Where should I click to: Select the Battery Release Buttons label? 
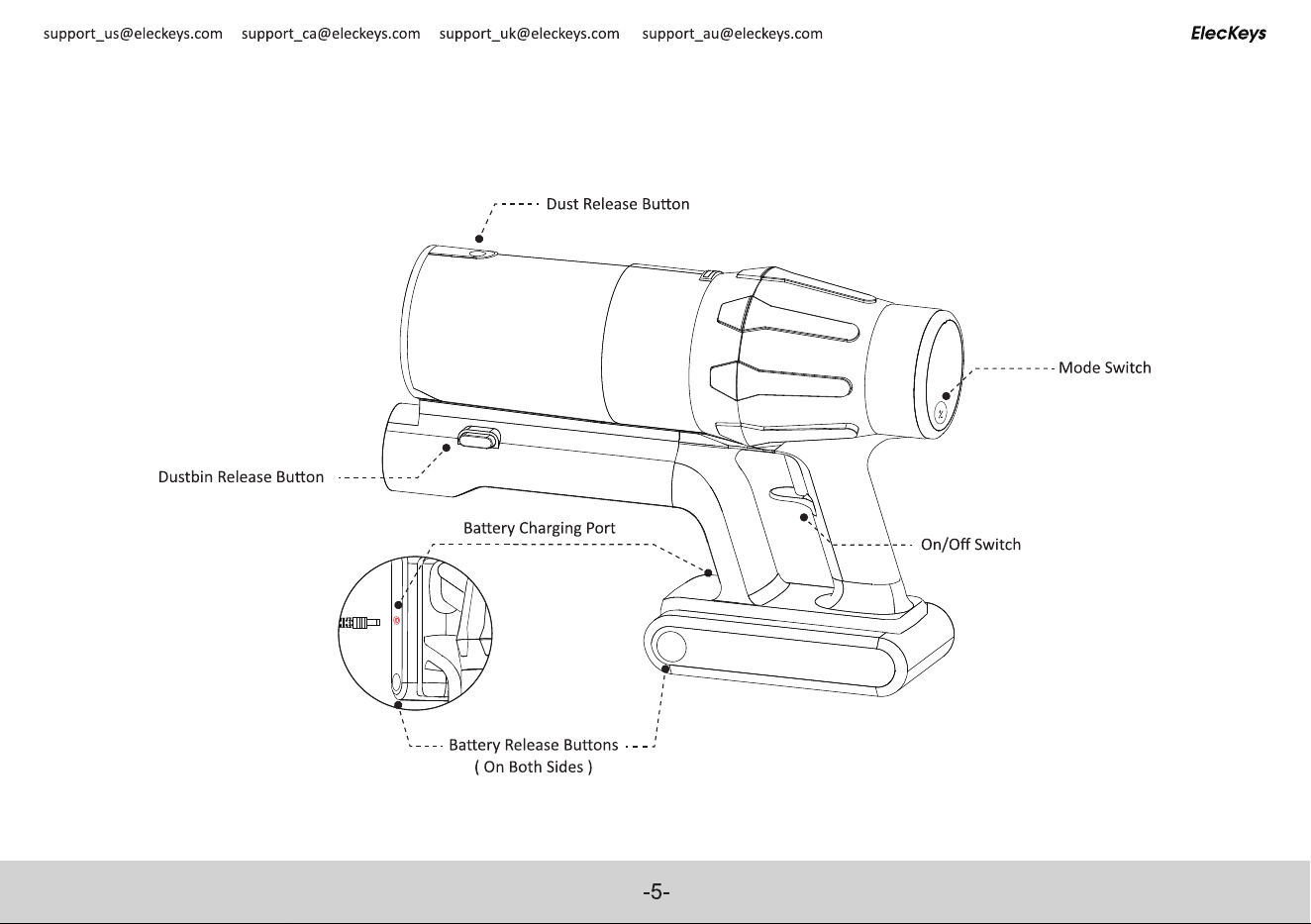(534, 745)
